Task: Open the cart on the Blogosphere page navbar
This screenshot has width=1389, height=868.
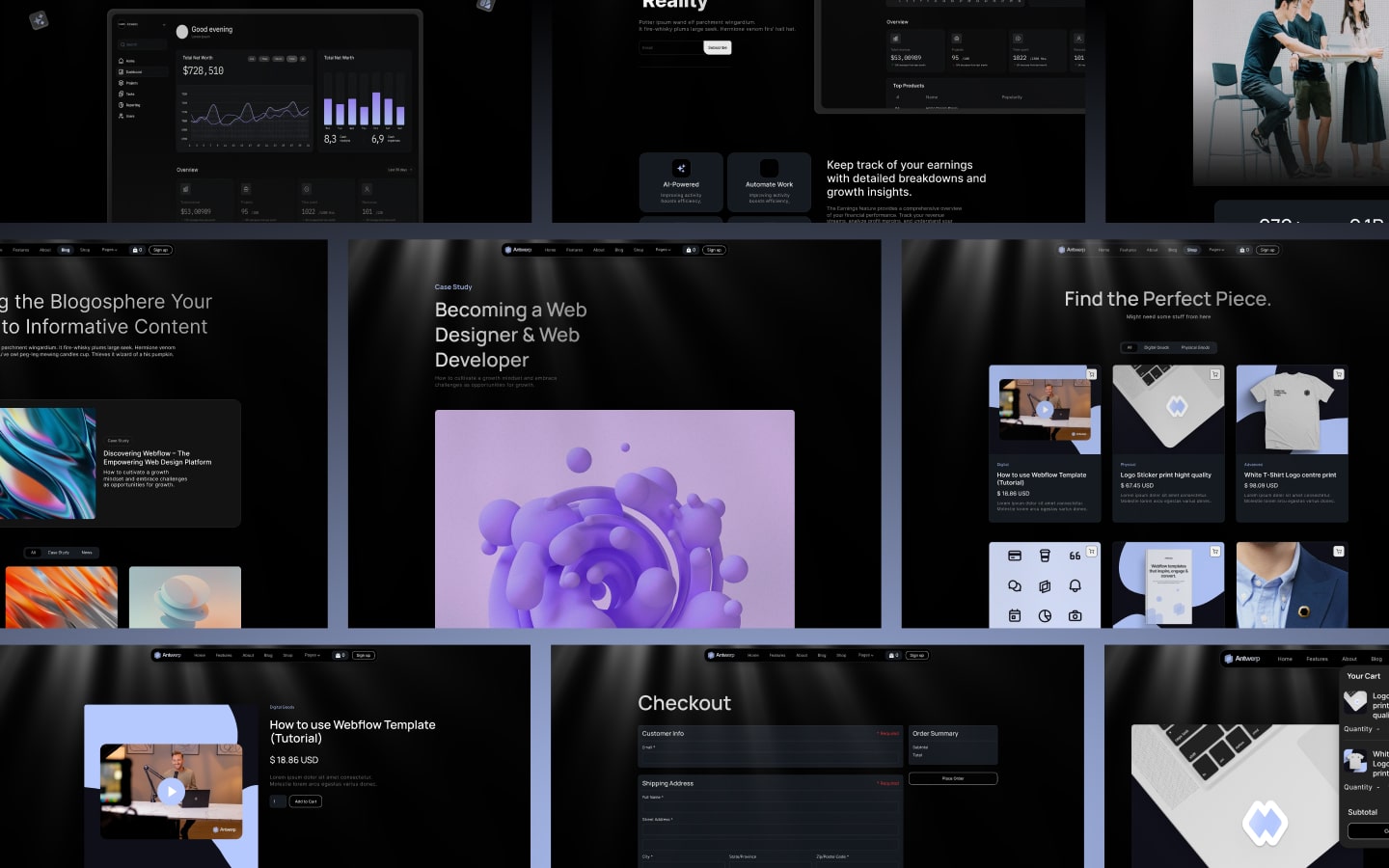Action: [137, 250]
